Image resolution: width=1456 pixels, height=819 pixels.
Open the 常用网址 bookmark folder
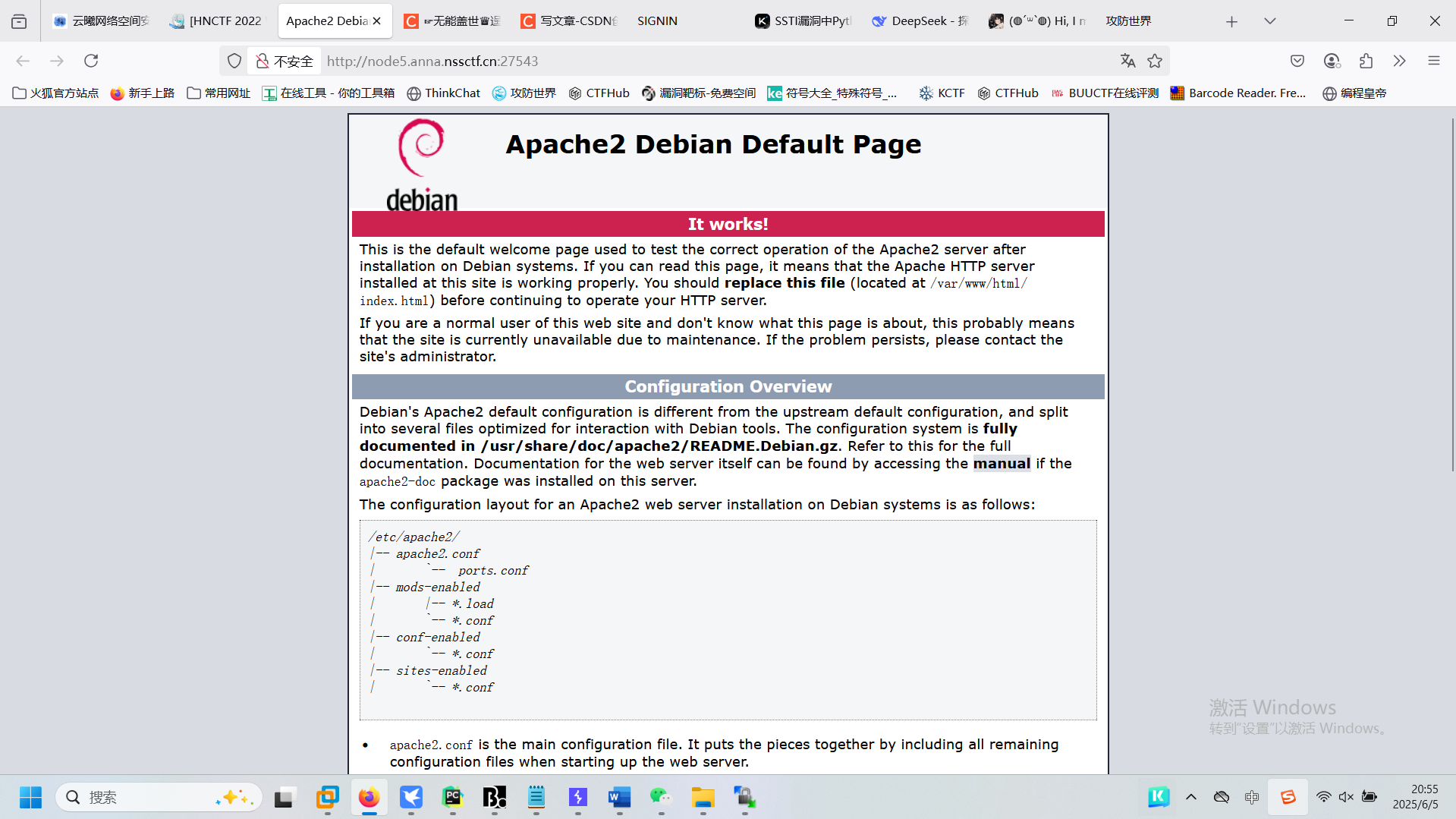(x=219, y=93)
